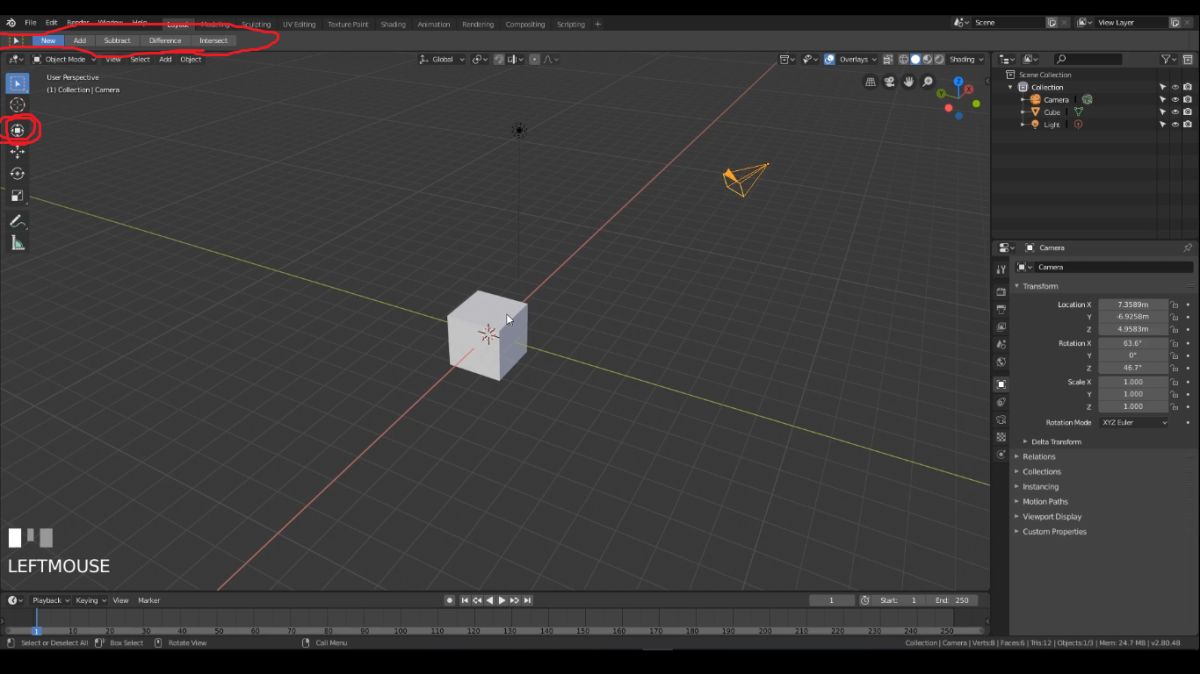This screenshot has height=674, width=1200.
Task: Open the Shading options dropdown
Action: pyautogui.click(x=966, y=59)
